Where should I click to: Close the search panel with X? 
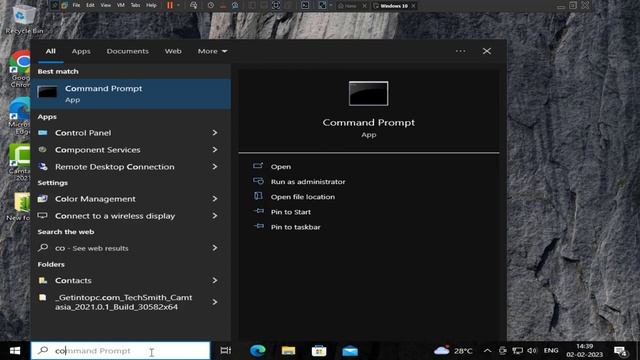click(x=487, y=51)
